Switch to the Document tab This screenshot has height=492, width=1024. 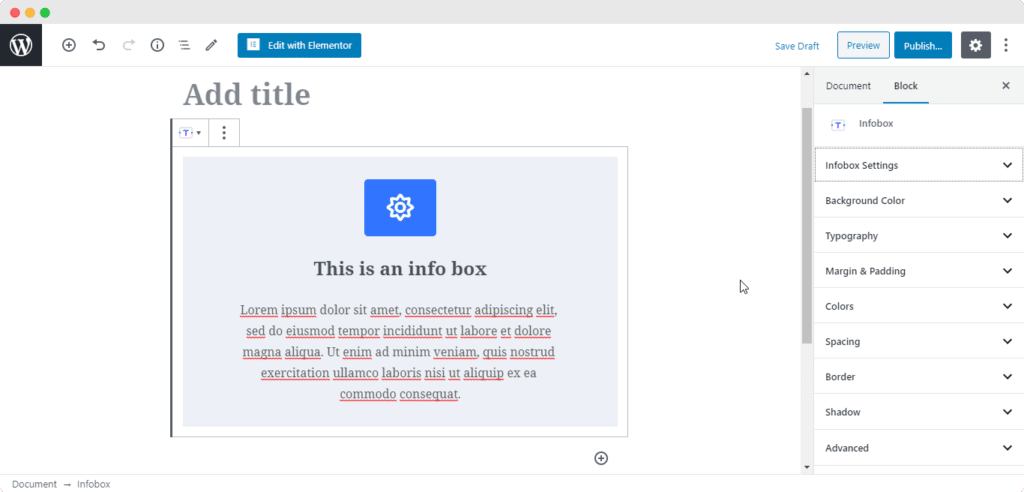pos(848,86)
